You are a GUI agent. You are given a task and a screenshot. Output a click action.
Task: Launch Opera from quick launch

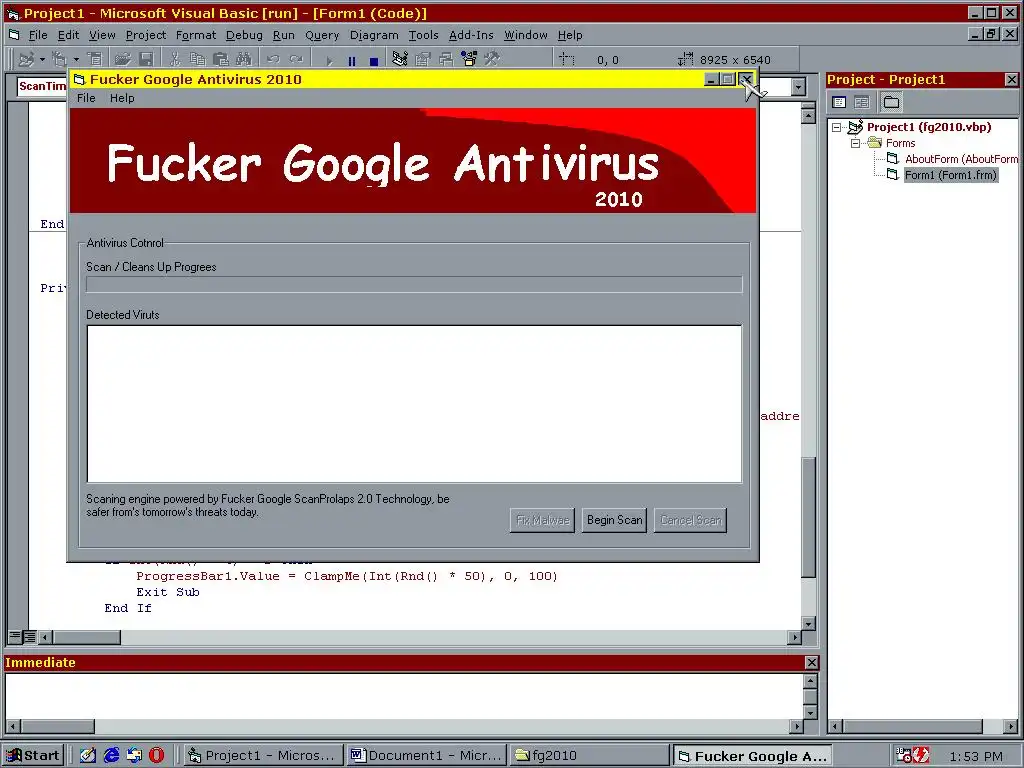pyautogui.click(x=157, y=756)
